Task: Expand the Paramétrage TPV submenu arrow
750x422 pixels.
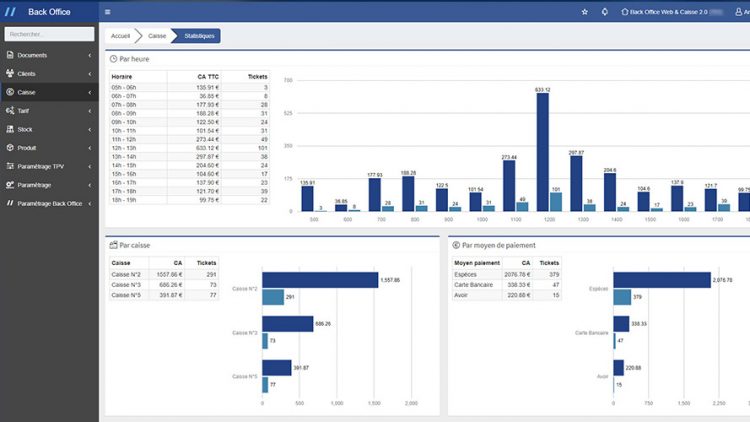Action: [90, 166]
